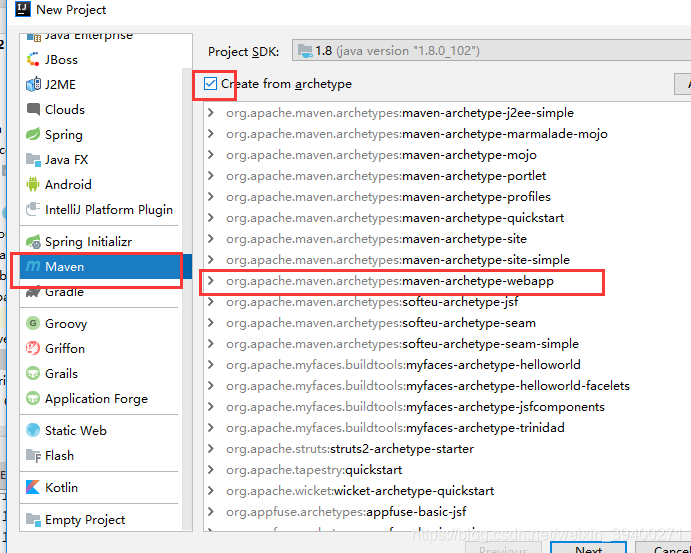Expand softeu-archetype-jsf entry

click(211, 301)
